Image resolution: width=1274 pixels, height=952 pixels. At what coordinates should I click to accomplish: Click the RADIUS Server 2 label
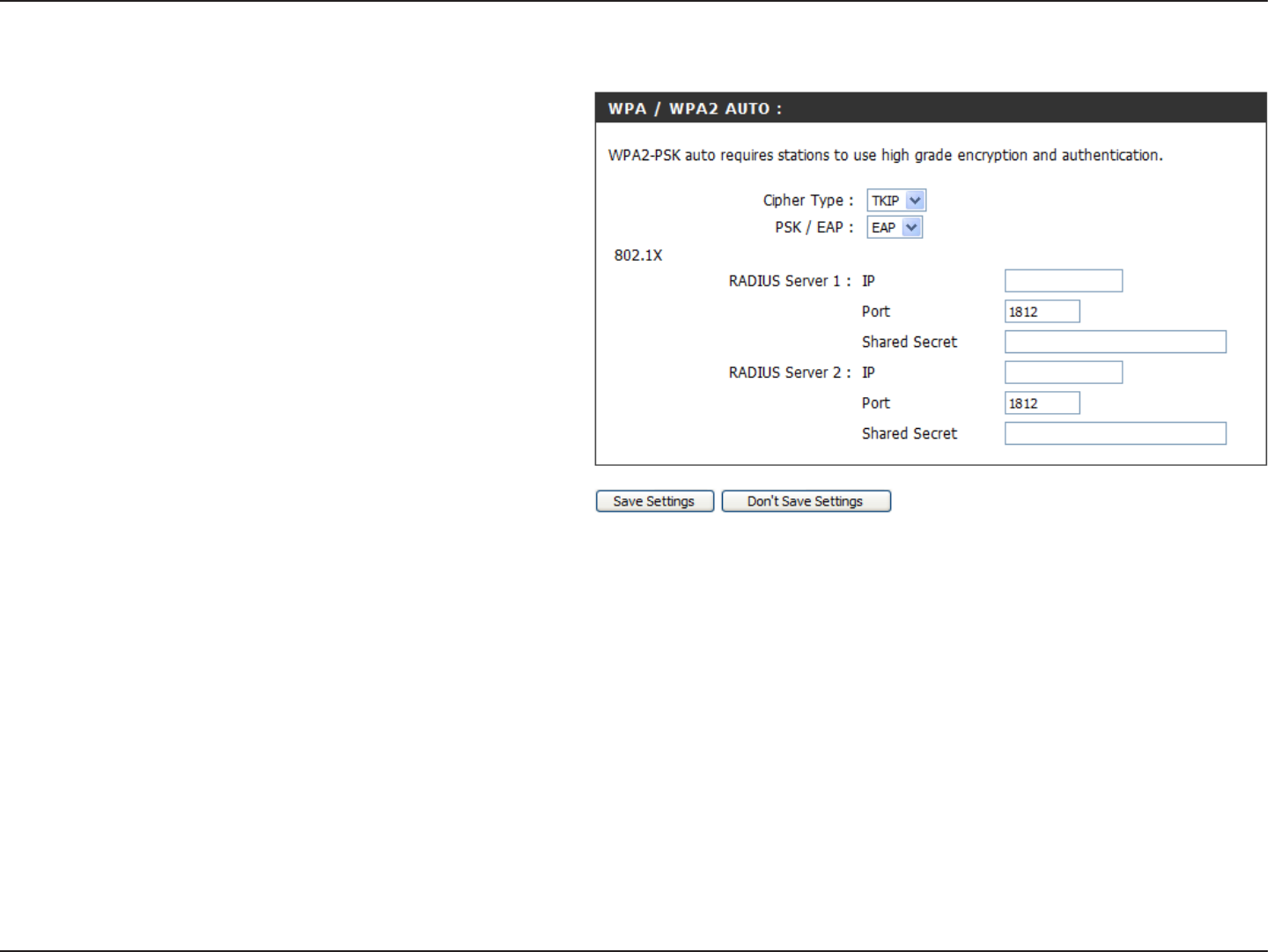click(790, 373)
